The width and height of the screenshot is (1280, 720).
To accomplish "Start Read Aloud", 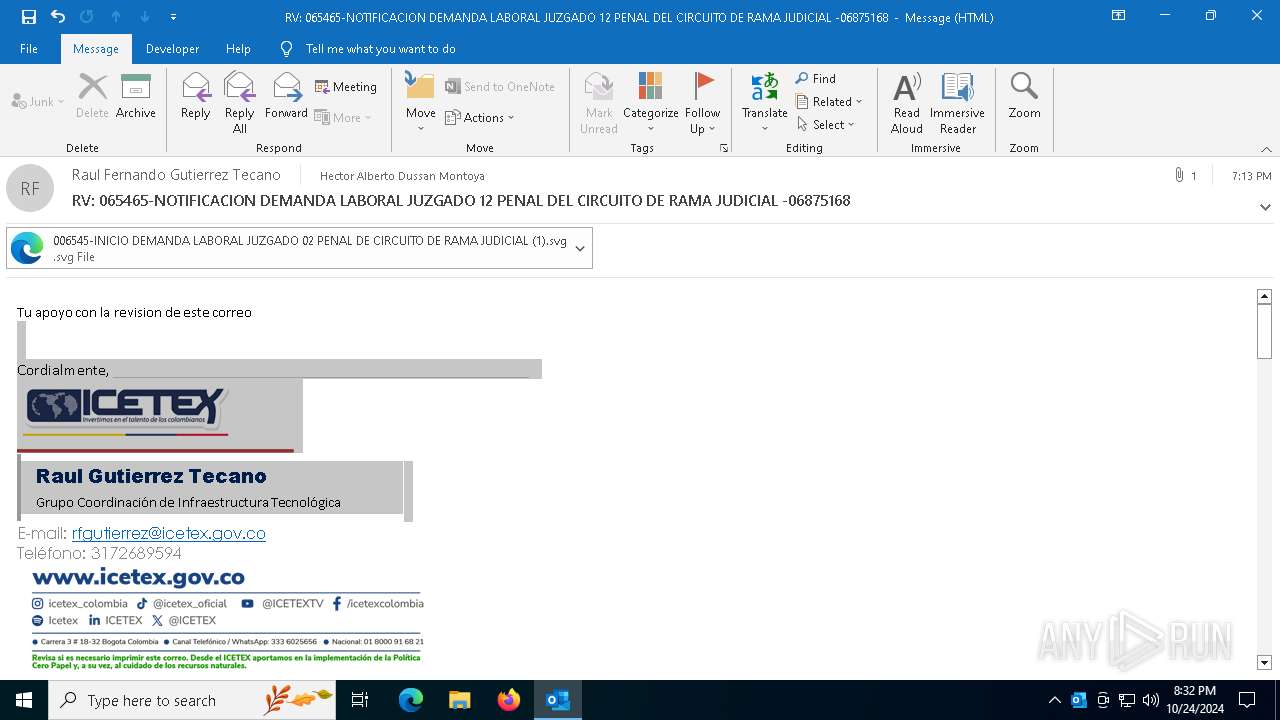I will coord(907,102).
